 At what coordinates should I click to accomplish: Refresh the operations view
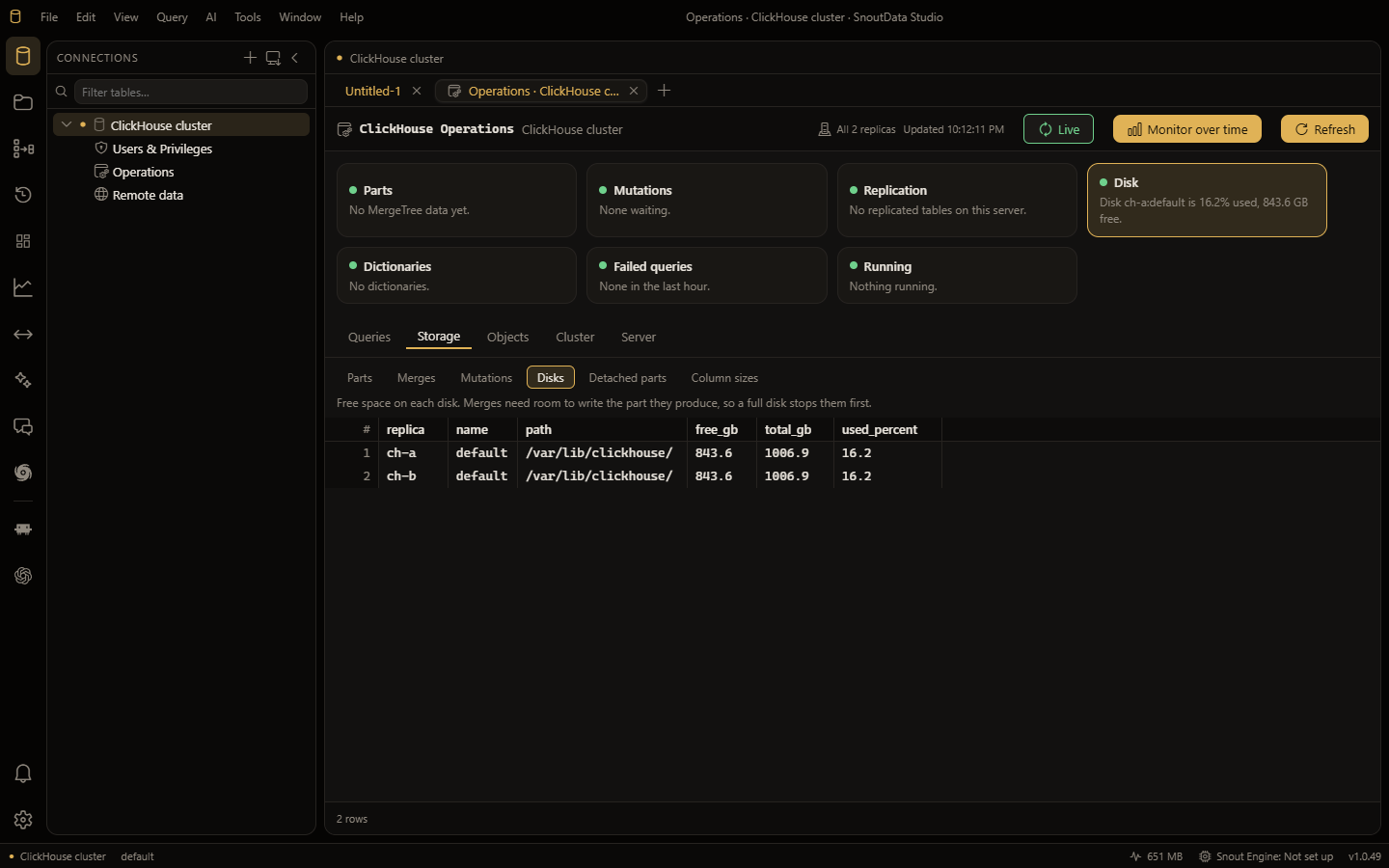tap(1324, 129)
